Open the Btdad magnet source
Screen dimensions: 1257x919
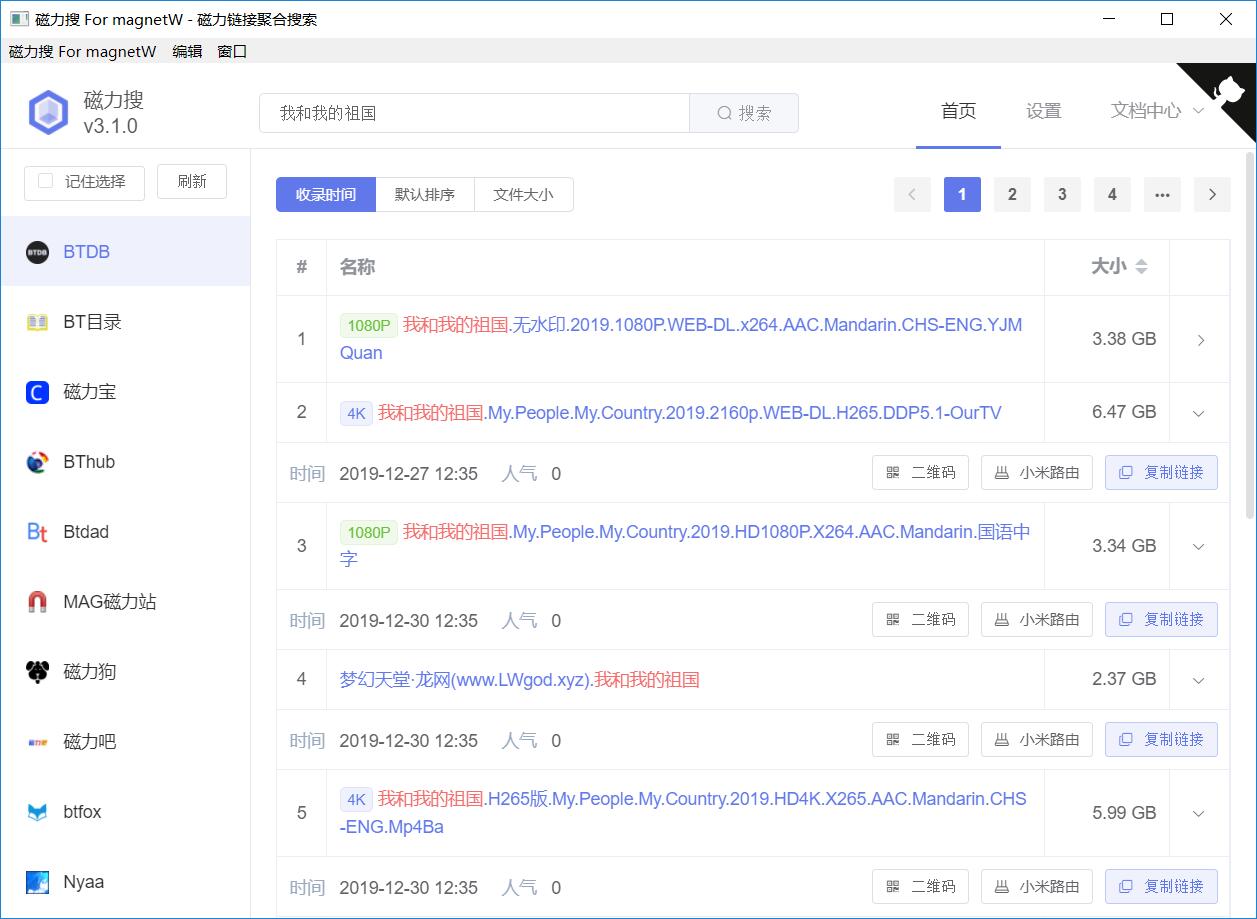click(85, 531)
